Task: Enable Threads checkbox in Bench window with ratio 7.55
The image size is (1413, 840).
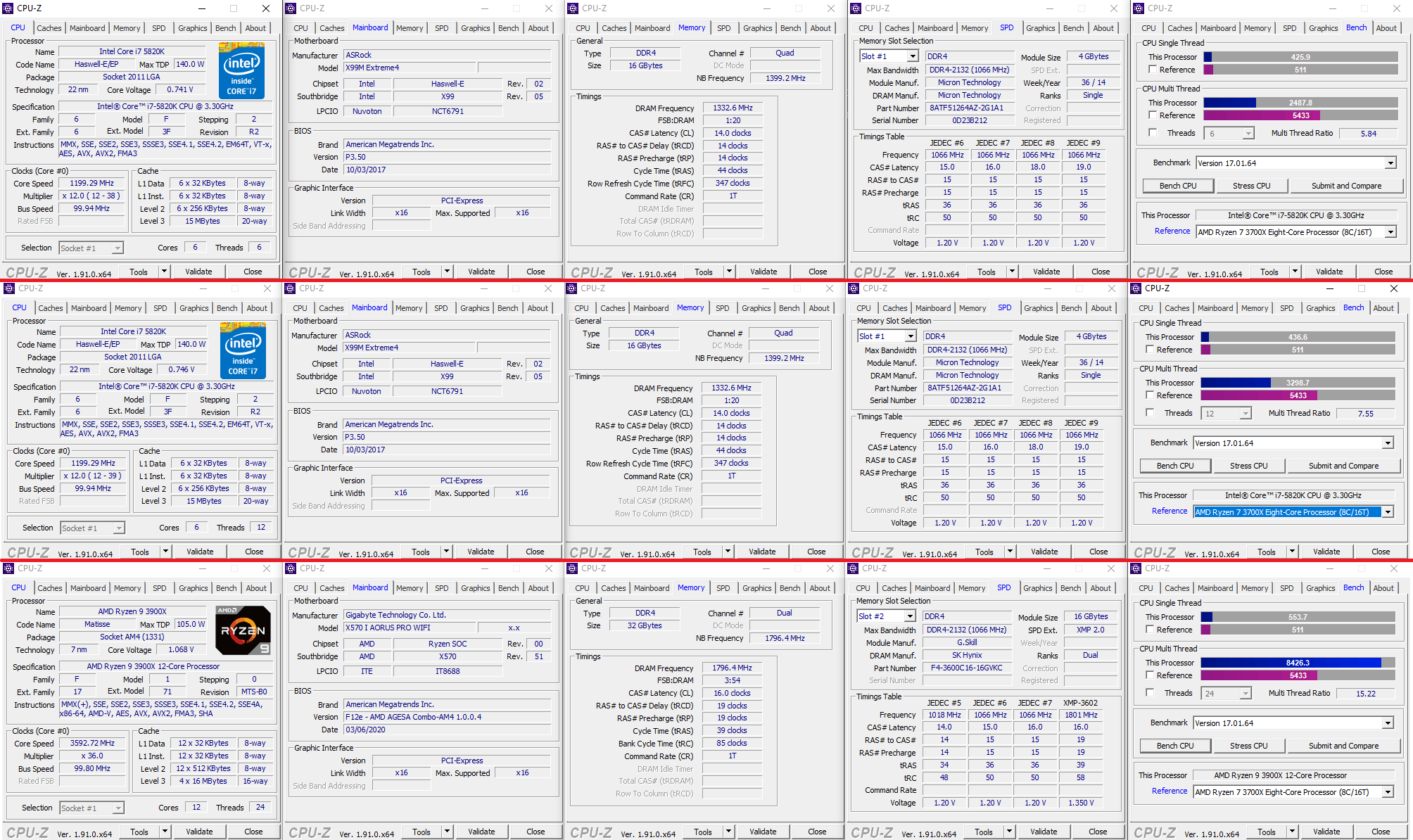Action: pyautogui.click(x=1150, y=413)
